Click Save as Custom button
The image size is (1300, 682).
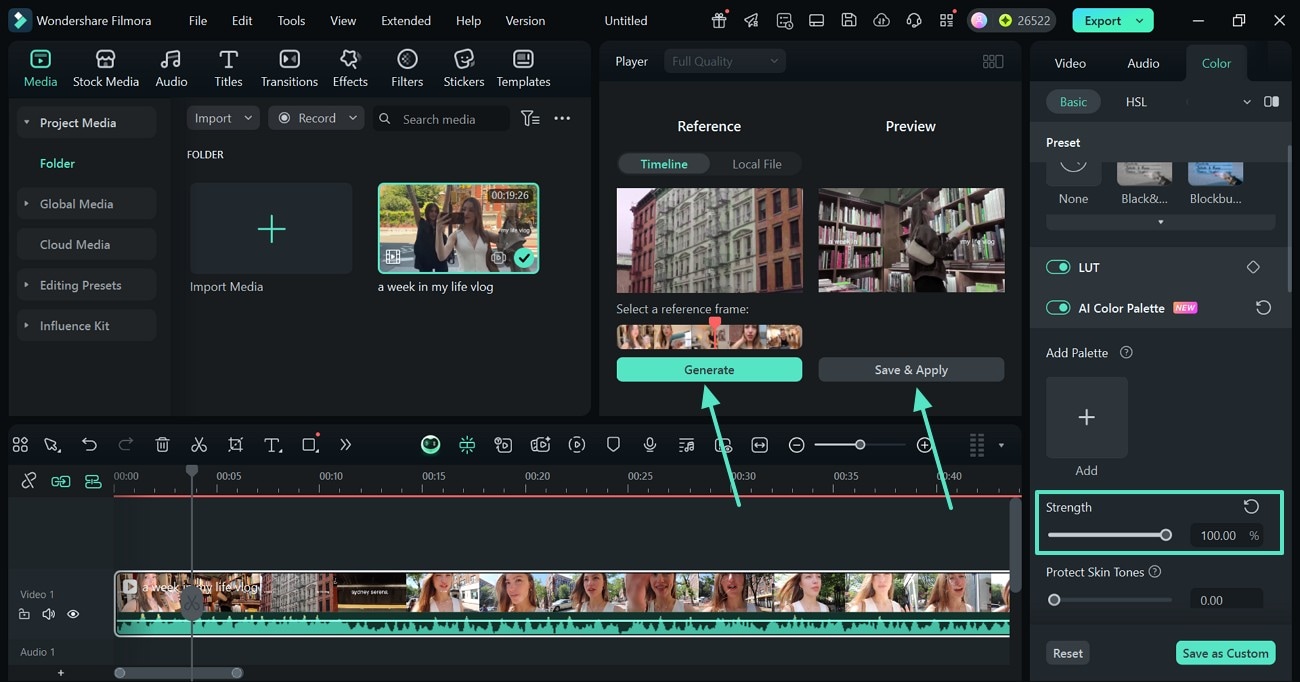(x=1225, y=653)
